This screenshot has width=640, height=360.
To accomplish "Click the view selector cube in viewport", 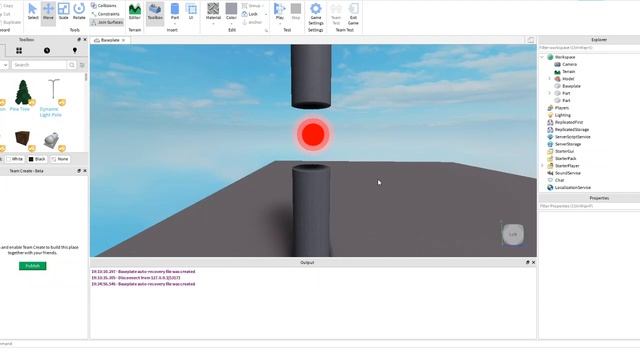I will 513,234.
